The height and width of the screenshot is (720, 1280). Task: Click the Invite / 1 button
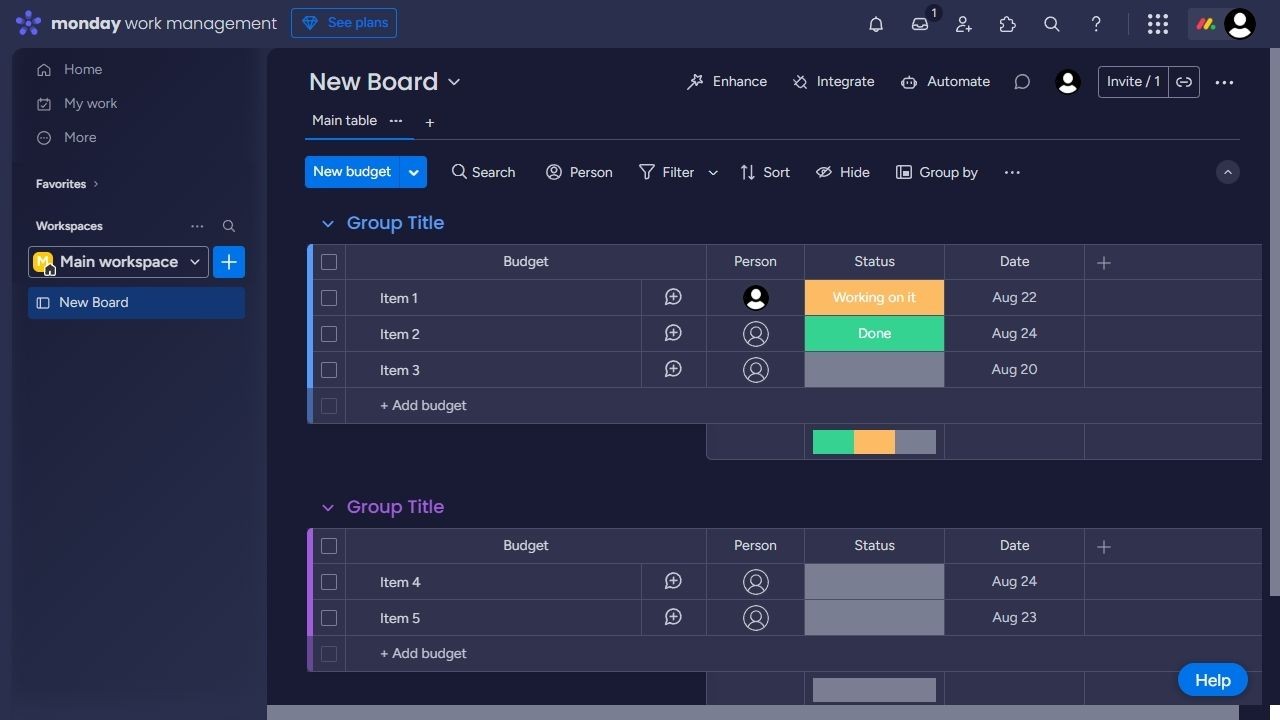pyautogui.click(x=1133, y=81)
